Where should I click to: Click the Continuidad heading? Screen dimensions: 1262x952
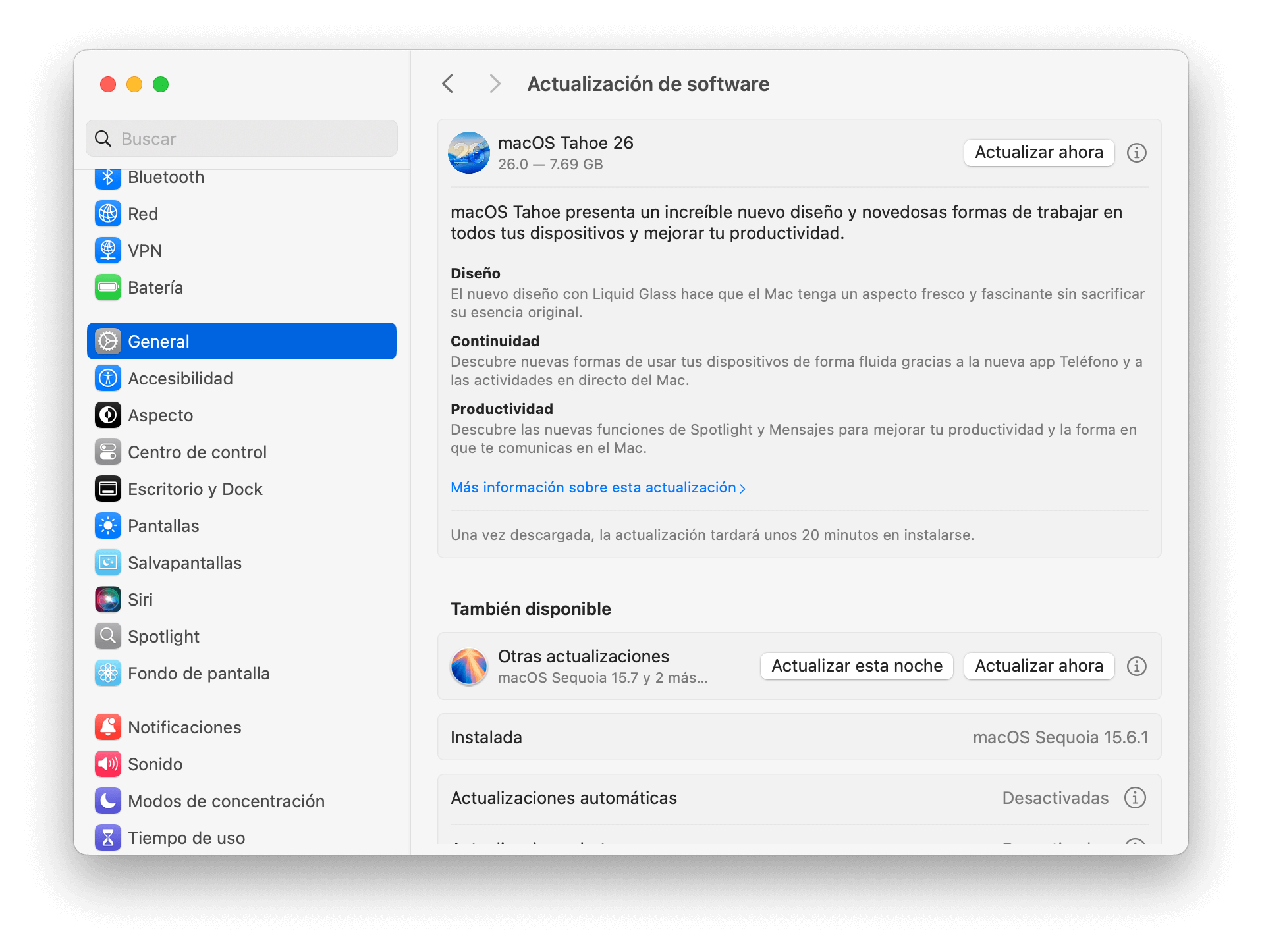point(495,341)
